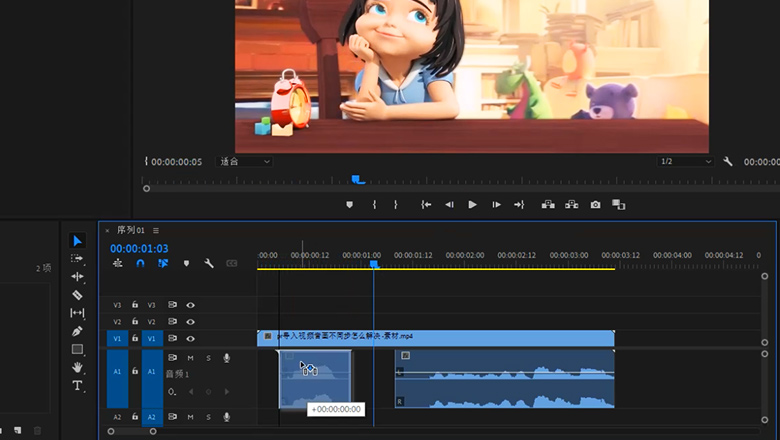The height and width of the screenshot is (440, 780).
Task: Click the program monitor playhead marker
Action: [358, 180]
